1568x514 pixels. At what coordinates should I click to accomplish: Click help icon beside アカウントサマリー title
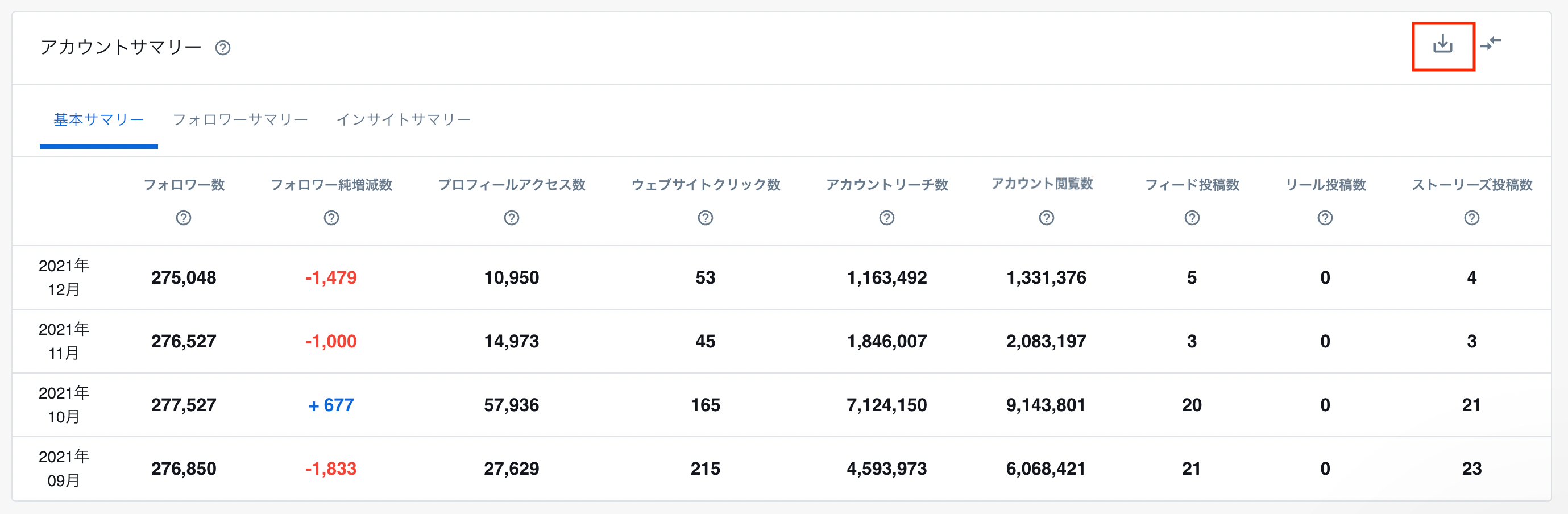point(223,48)
